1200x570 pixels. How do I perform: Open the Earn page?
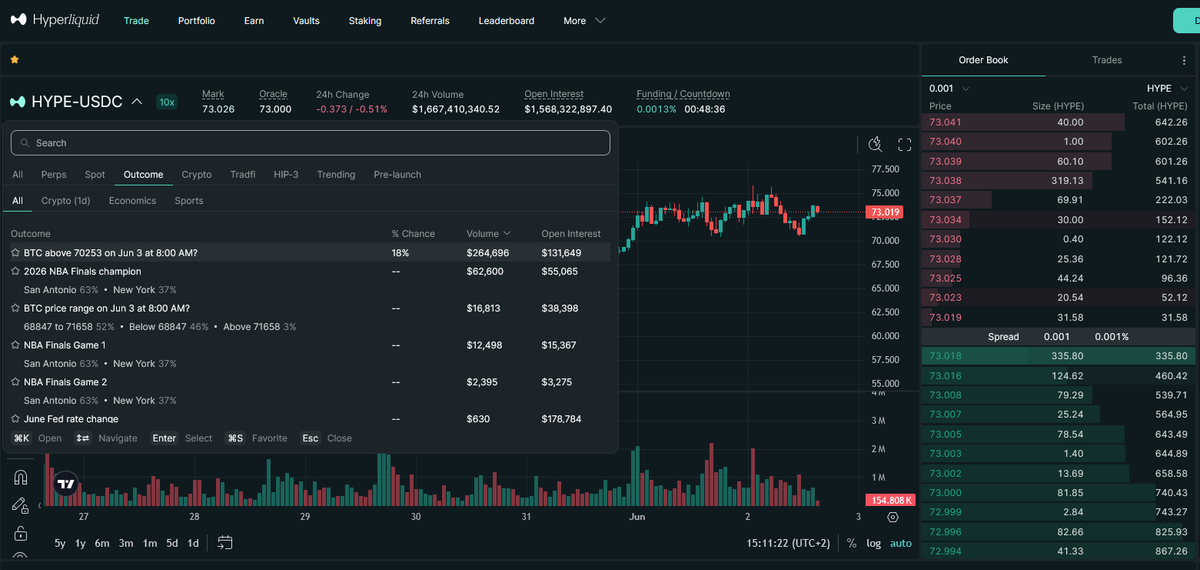(x=254, y=20)
